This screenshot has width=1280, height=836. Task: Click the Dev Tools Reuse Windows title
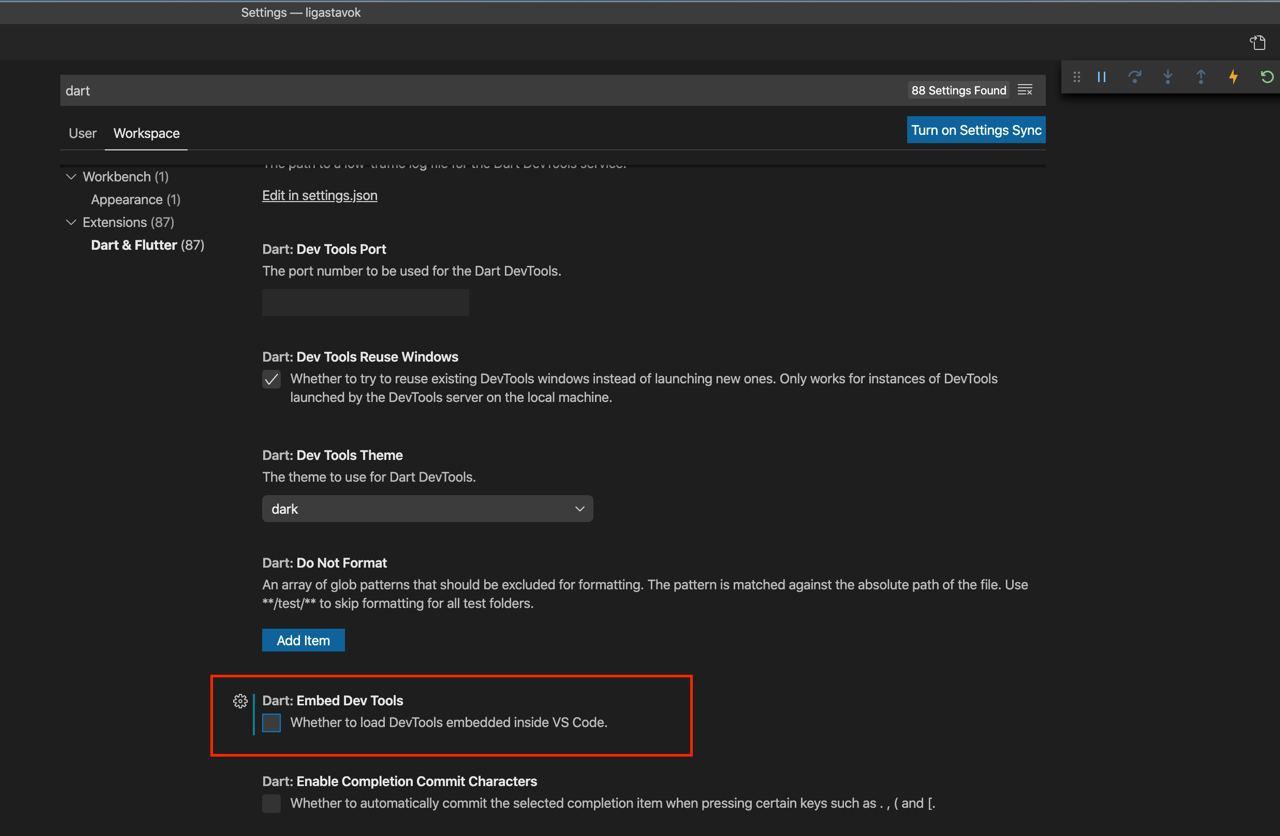[360, 357]
